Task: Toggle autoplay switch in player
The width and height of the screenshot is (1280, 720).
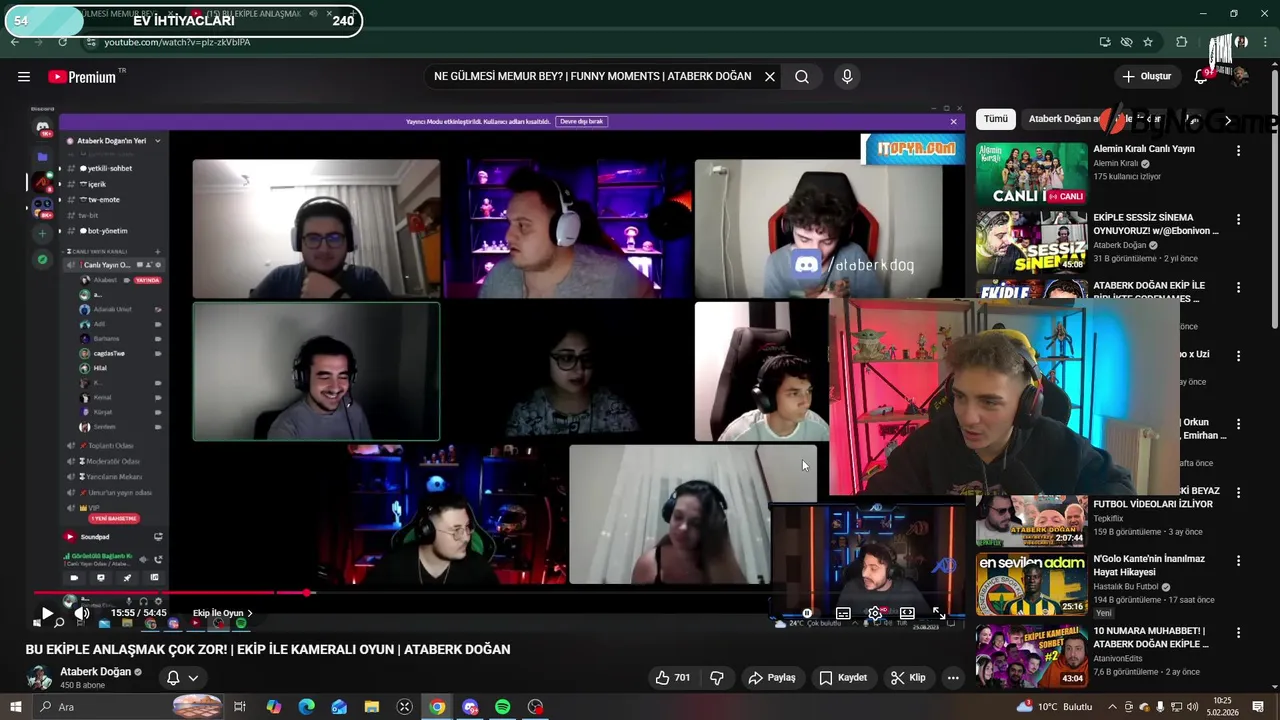Action: [808, 613]
